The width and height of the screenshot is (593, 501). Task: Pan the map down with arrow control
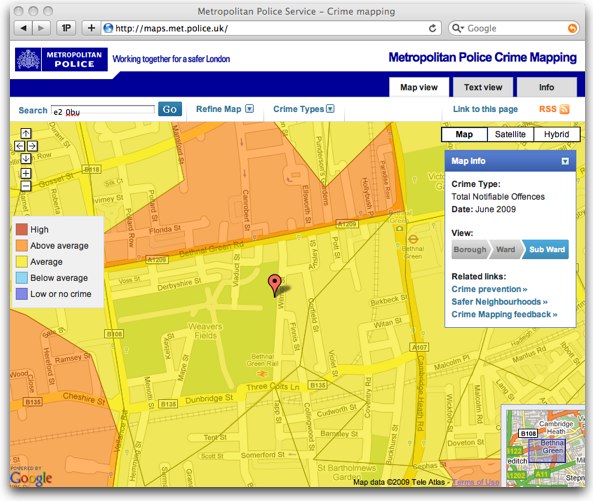pos(26,158)
